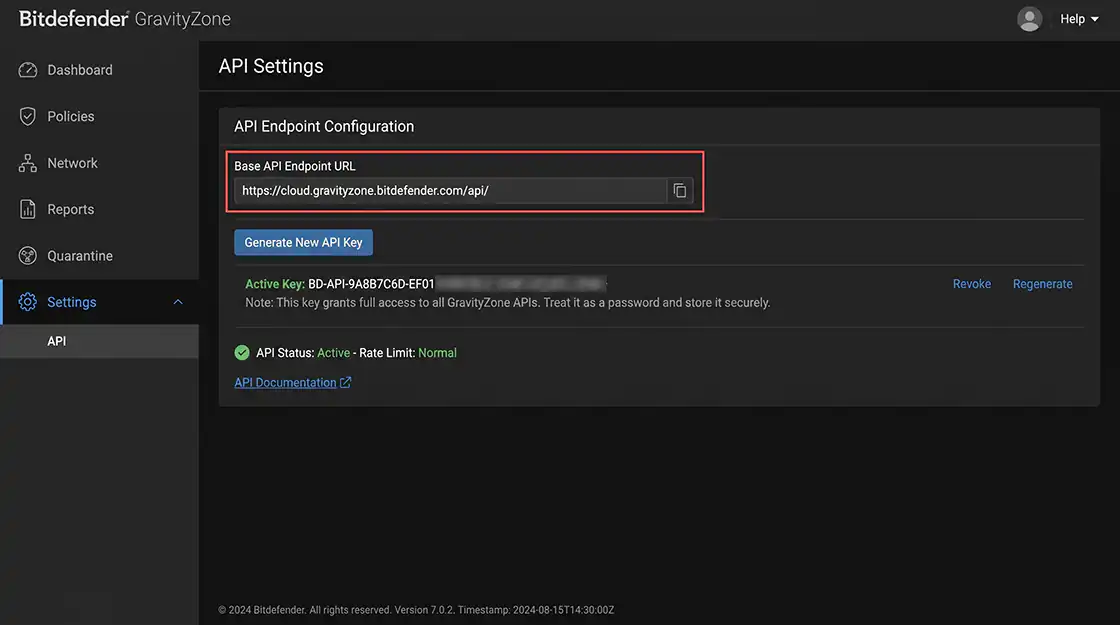Click the API Endpoint Configuration heading
The height and width of the screenshot is (625, 1120).
[x=324, y=126]
